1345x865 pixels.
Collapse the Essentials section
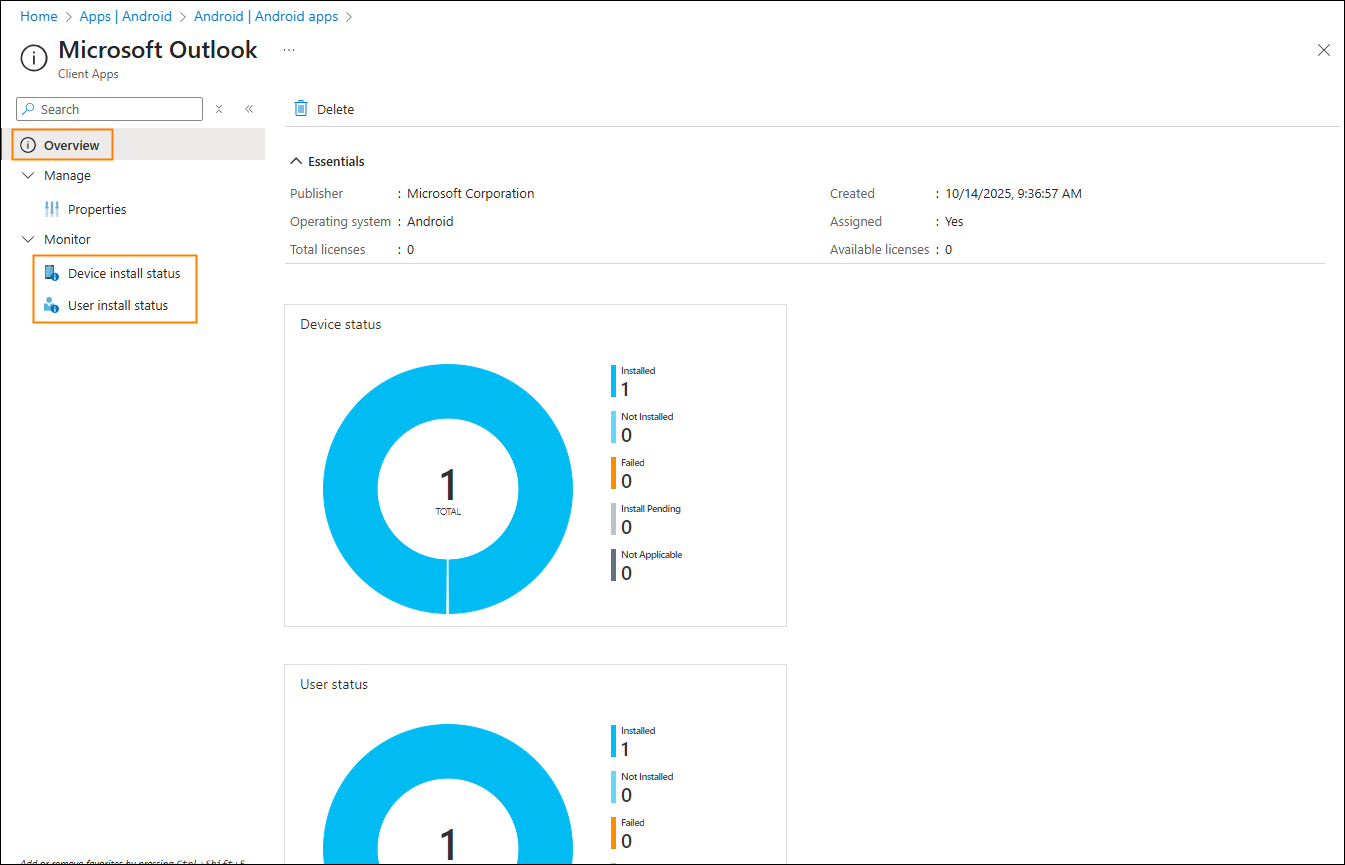click(296, 160)
